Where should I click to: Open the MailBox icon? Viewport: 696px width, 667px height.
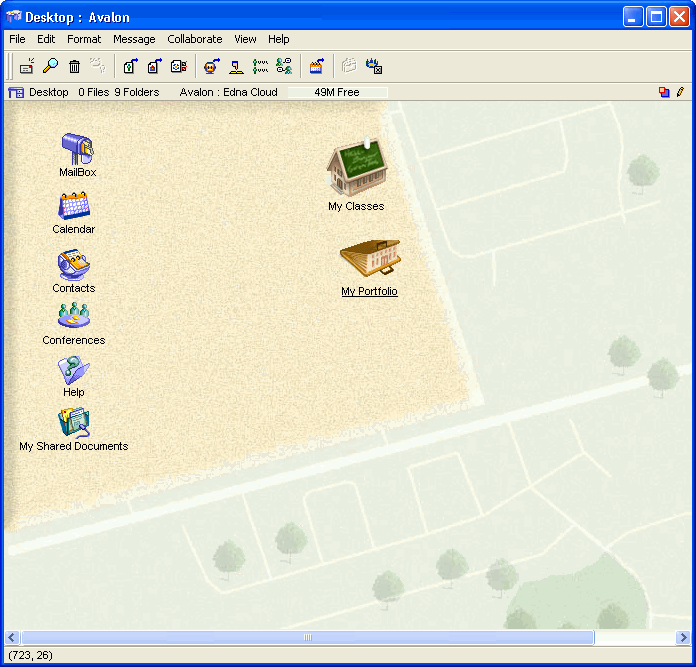tap(77, 150)
